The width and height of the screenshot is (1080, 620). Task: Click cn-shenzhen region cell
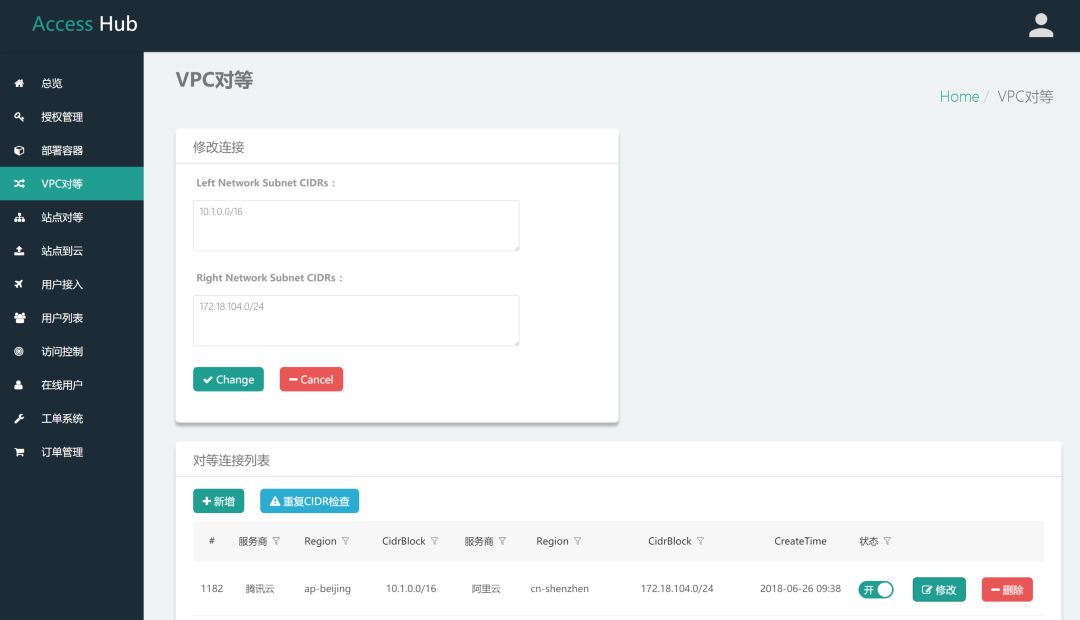pos(559,589)
